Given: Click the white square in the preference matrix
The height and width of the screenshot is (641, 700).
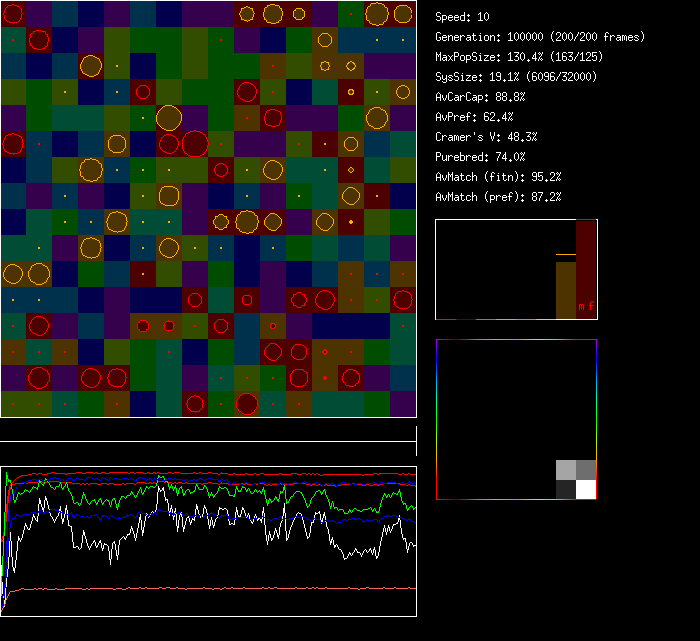Looking at the screenshot, I should click(586, 489).
